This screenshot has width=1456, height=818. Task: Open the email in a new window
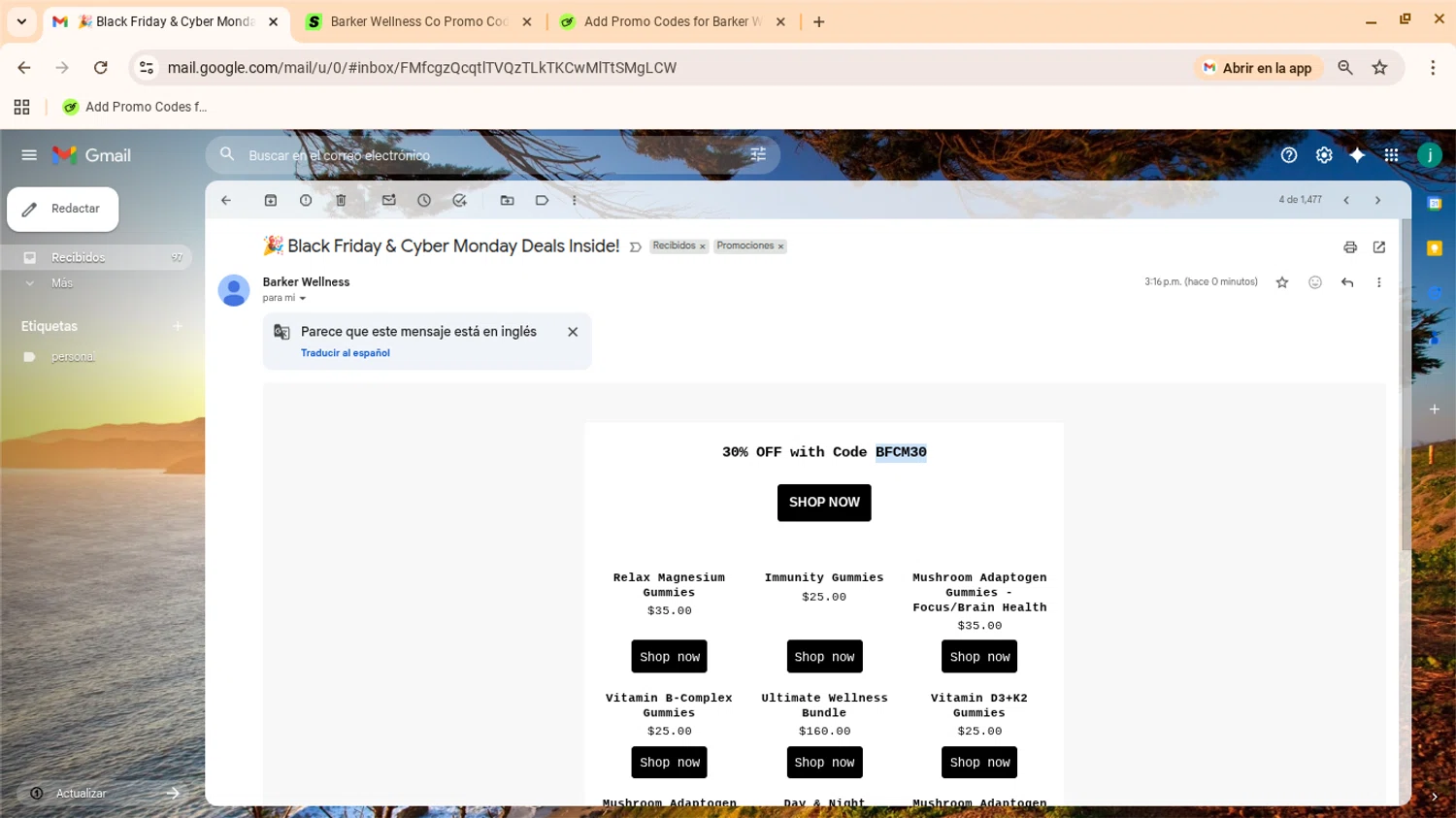coord(1379,247)
